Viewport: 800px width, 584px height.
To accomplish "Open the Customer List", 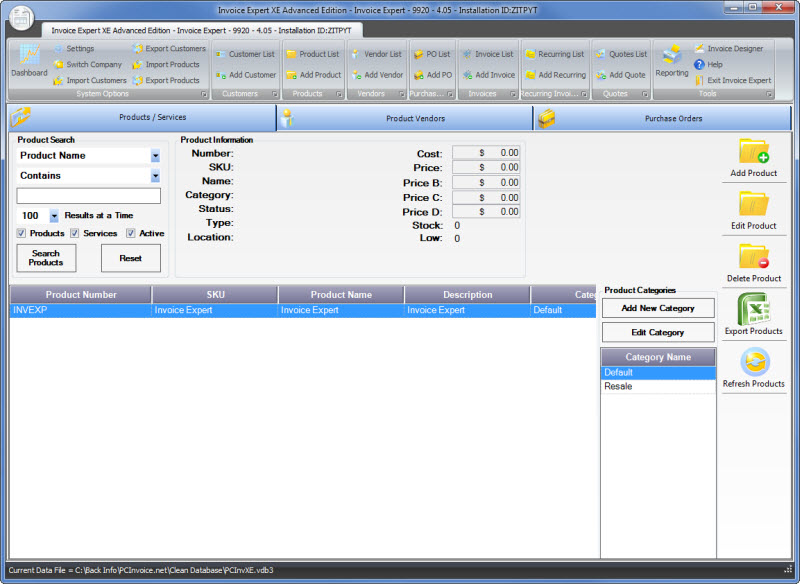I will 245,54.
